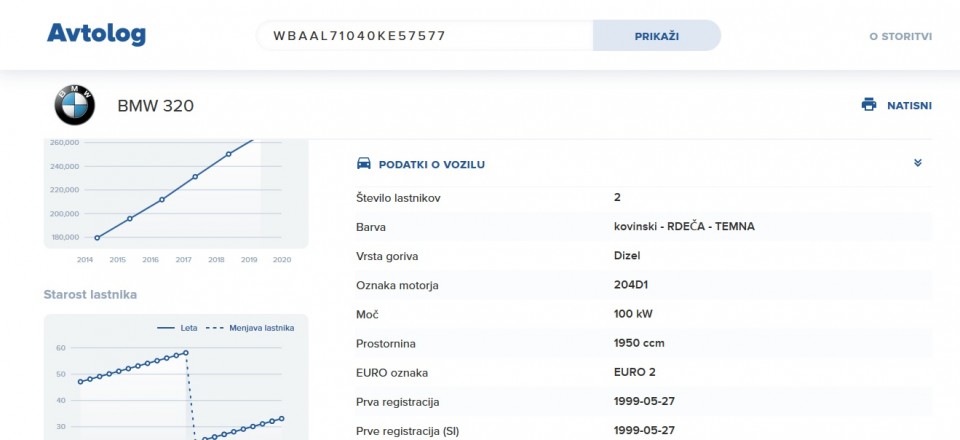Click the Moč label

click(367, 315)
